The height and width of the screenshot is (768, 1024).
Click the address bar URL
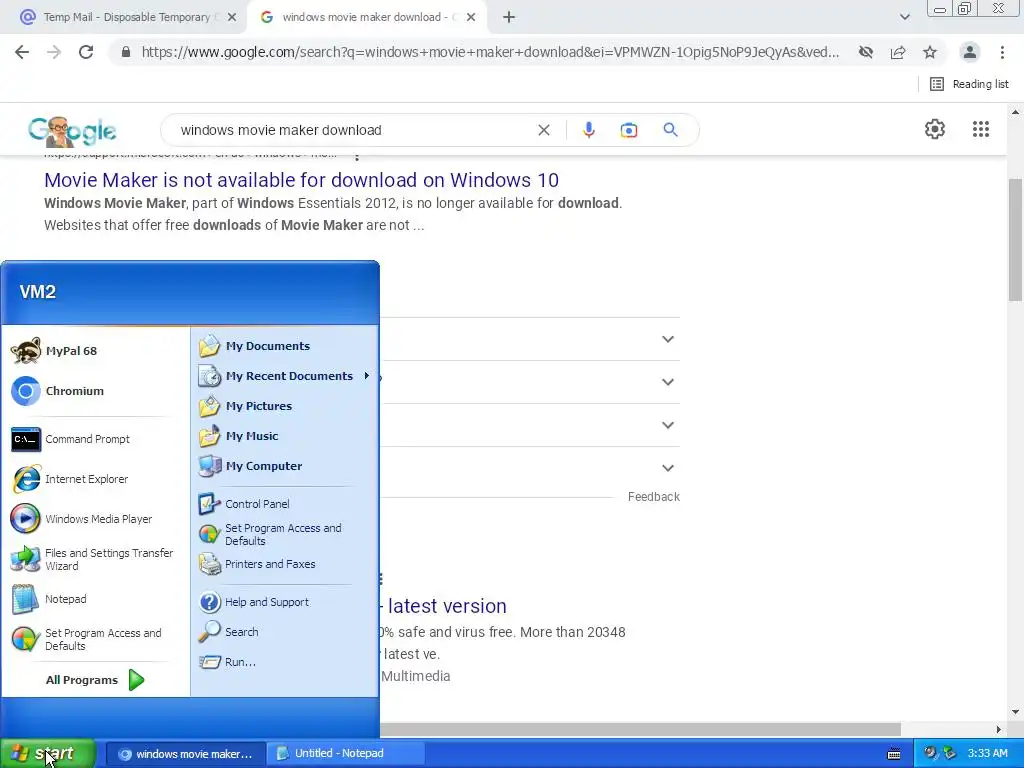point(490,52)
